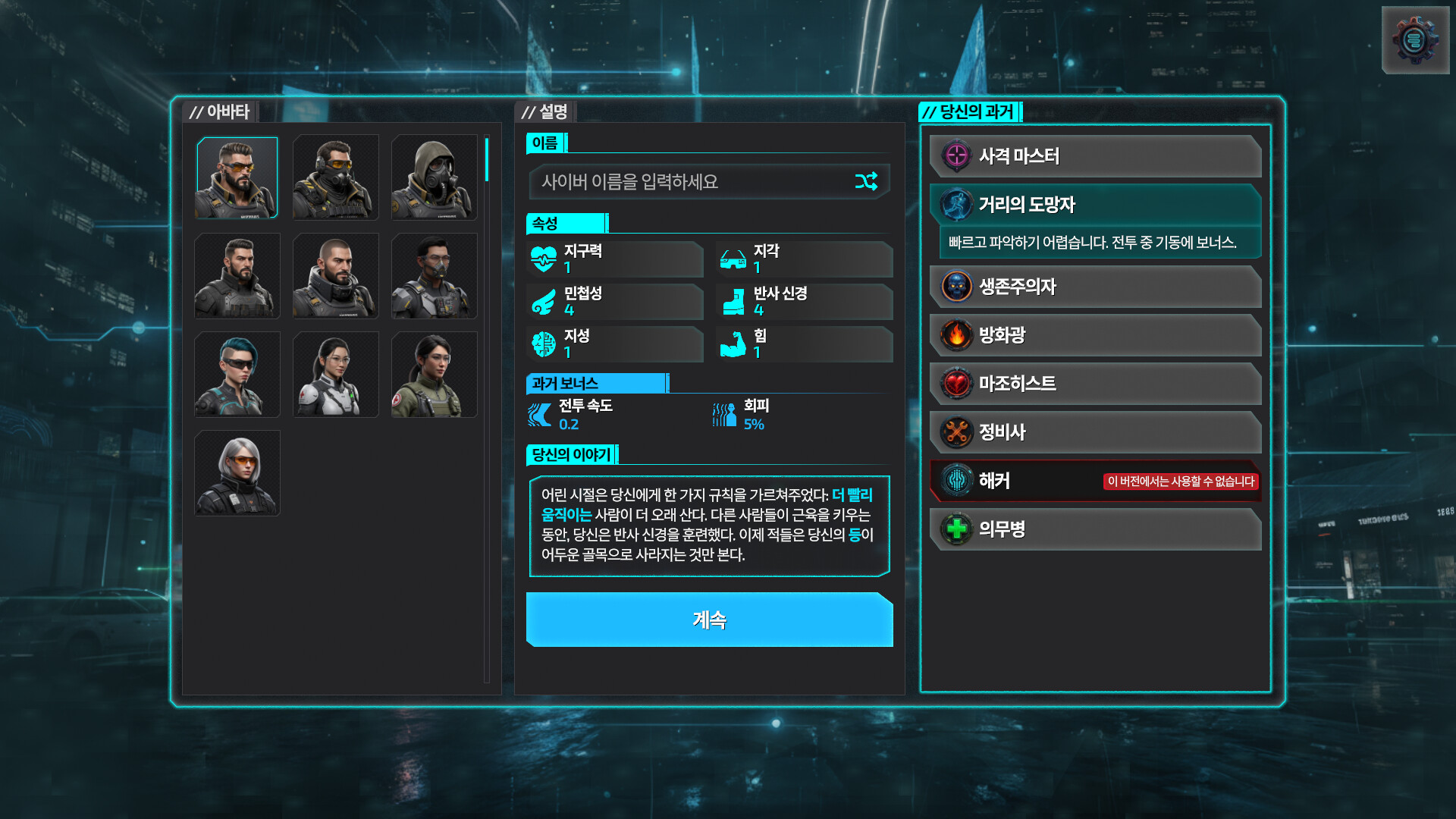Select the 지구력 attribute row
1456x819 pixels.
click(615, 259)
